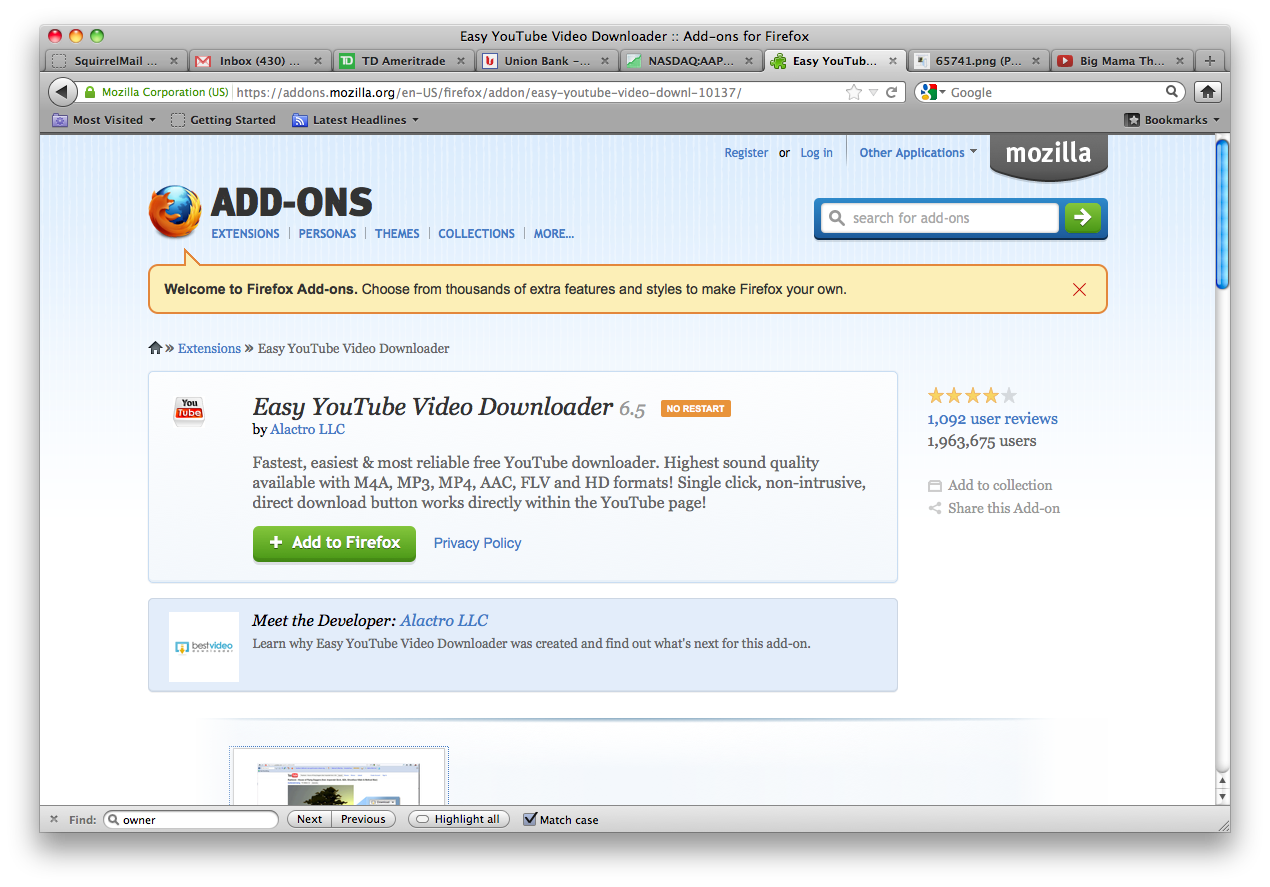Image resolution: width=1270 pixels, height=887 pixels.
Task: Open the COLLECTIONS section
Action: 476,233
